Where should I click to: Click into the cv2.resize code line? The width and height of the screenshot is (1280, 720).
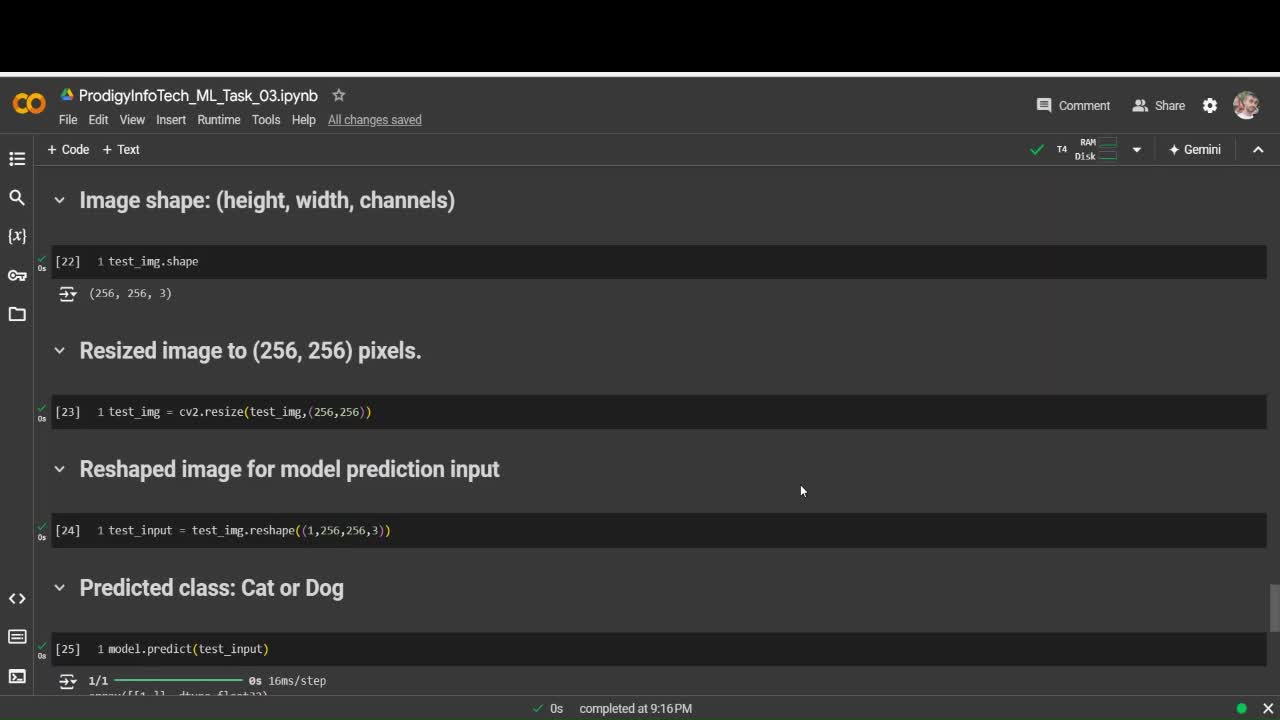[240, 412]
